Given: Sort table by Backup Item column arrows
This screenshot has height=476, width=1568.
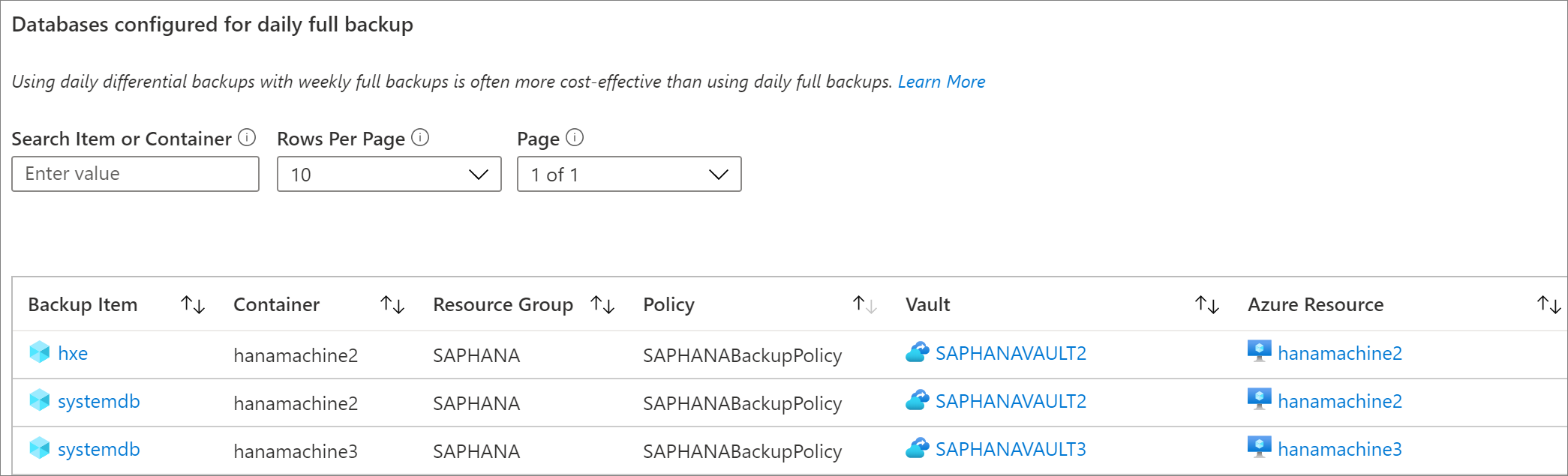Looking at the screenshot, I should point(193,305).
